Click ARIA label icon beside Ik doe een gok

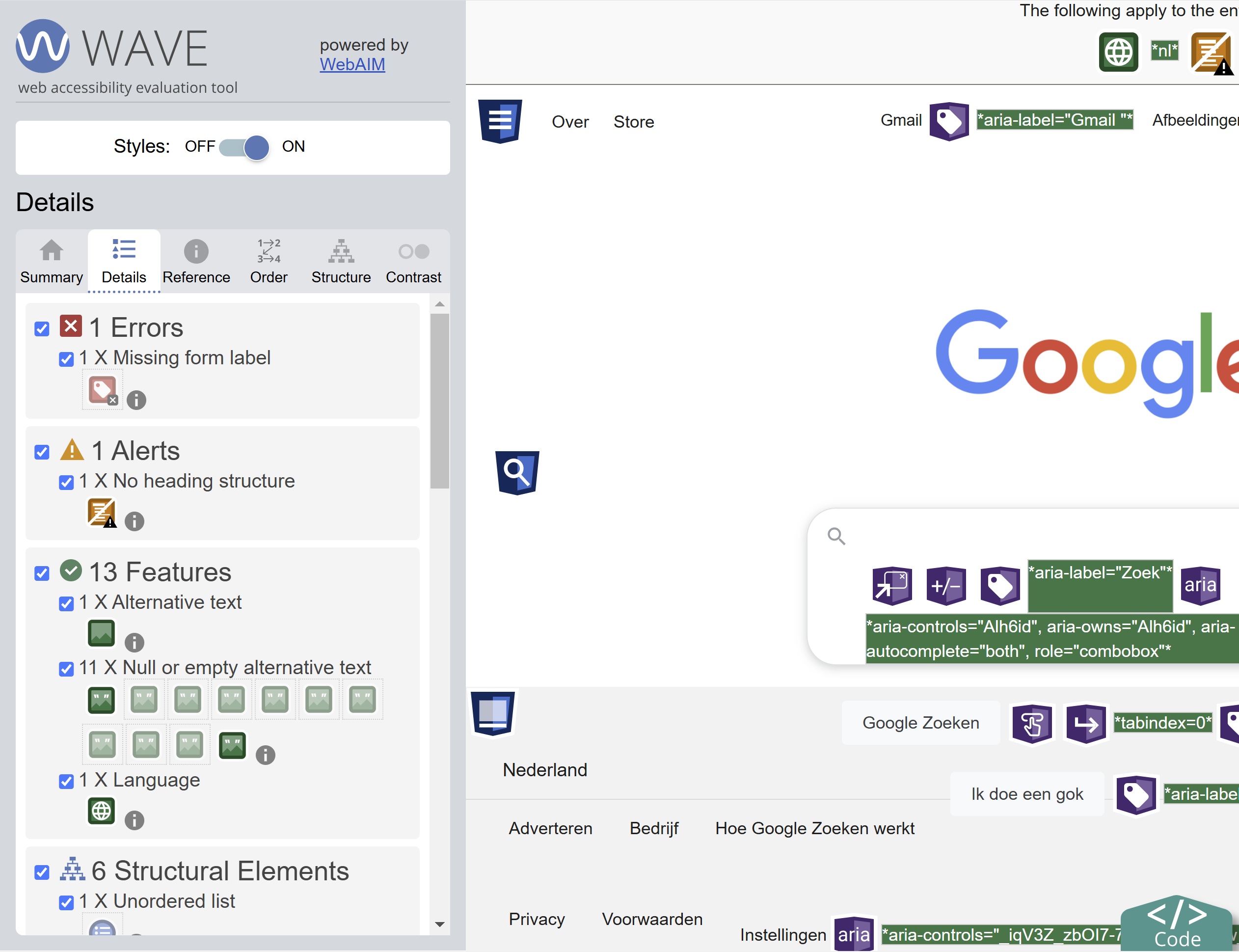tap(1136, 795)
